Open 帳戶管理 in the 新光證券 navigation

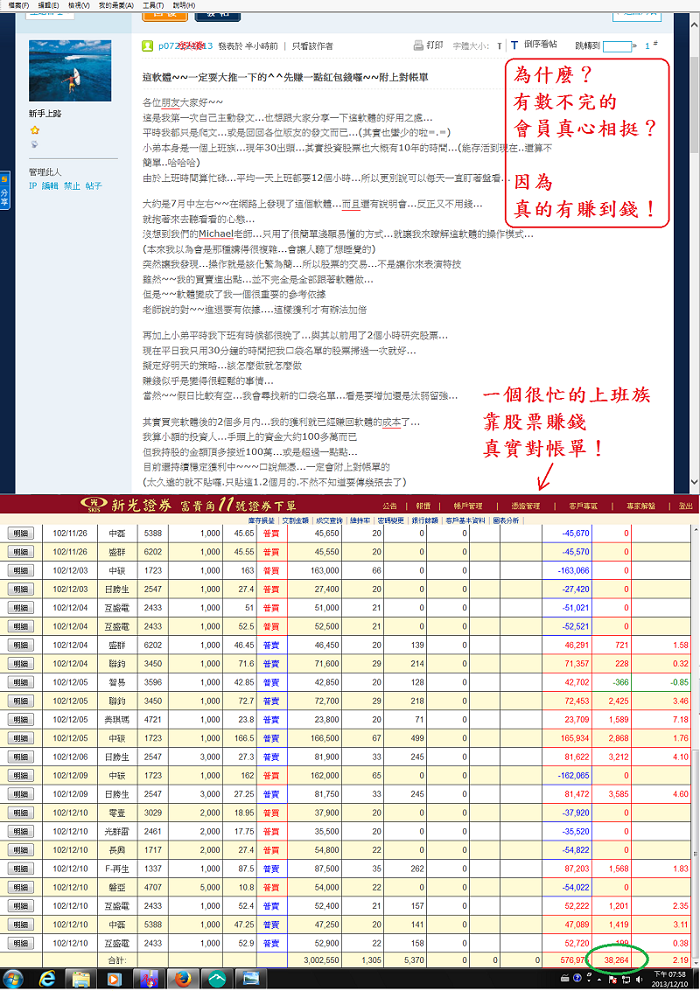click(468, 506)
